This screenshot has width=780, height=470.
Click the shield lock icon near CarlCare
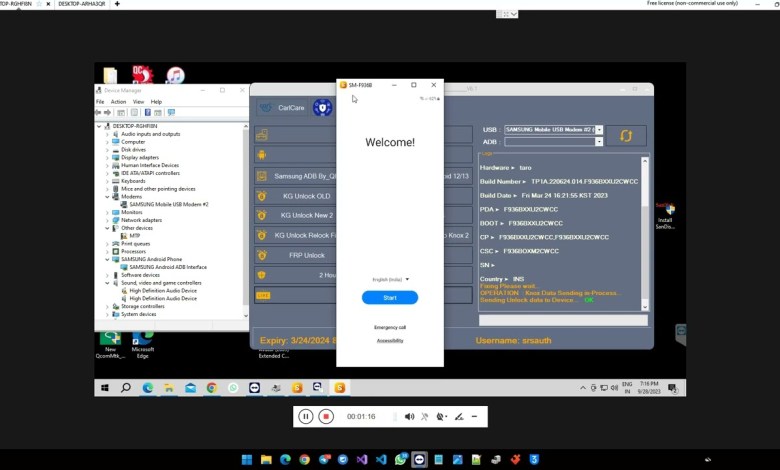pyautogui.click(x=322, y=108)
